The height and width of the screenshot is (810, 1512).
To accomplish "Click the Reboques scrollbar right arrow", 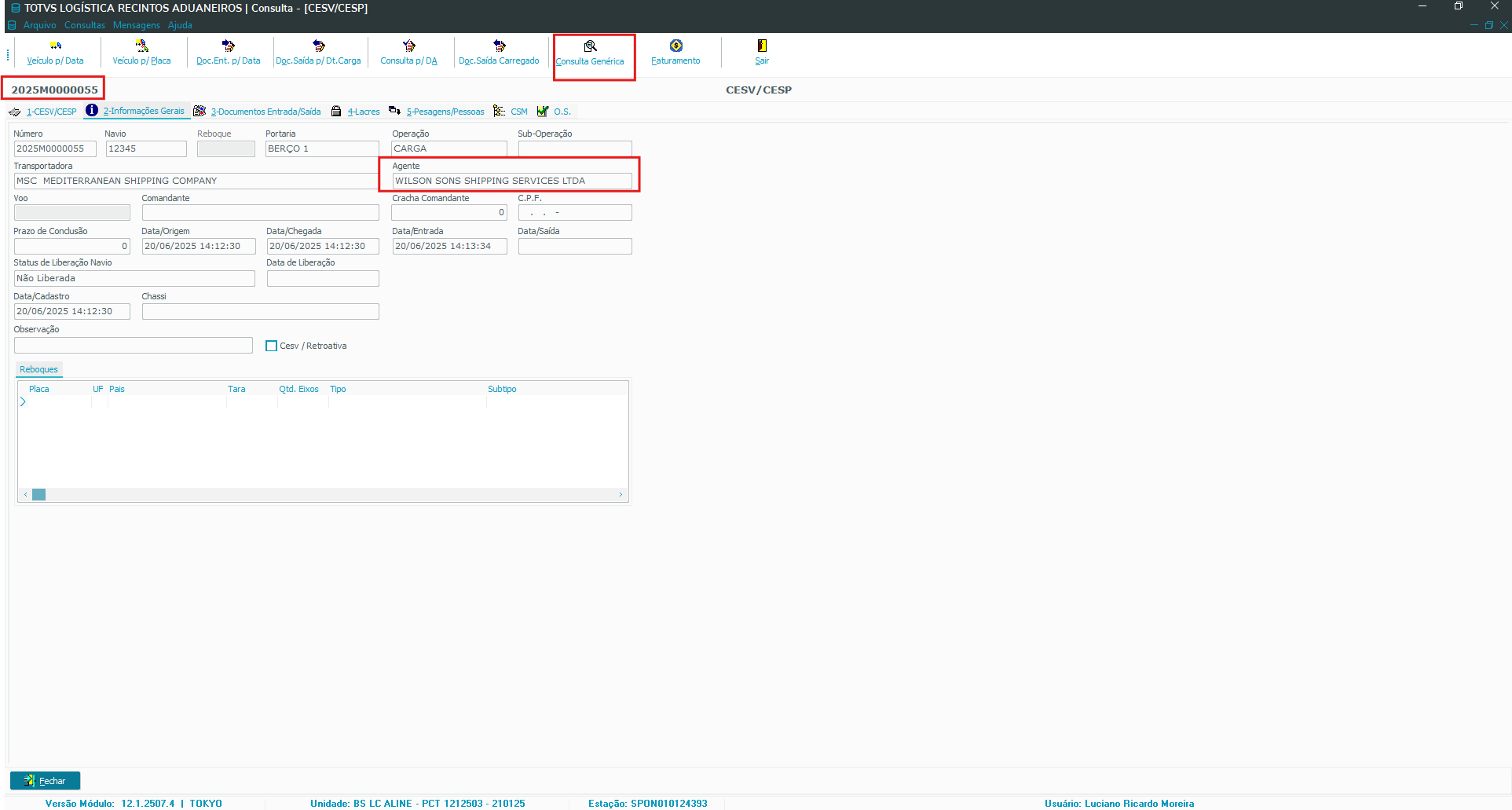I will [621, 494].
